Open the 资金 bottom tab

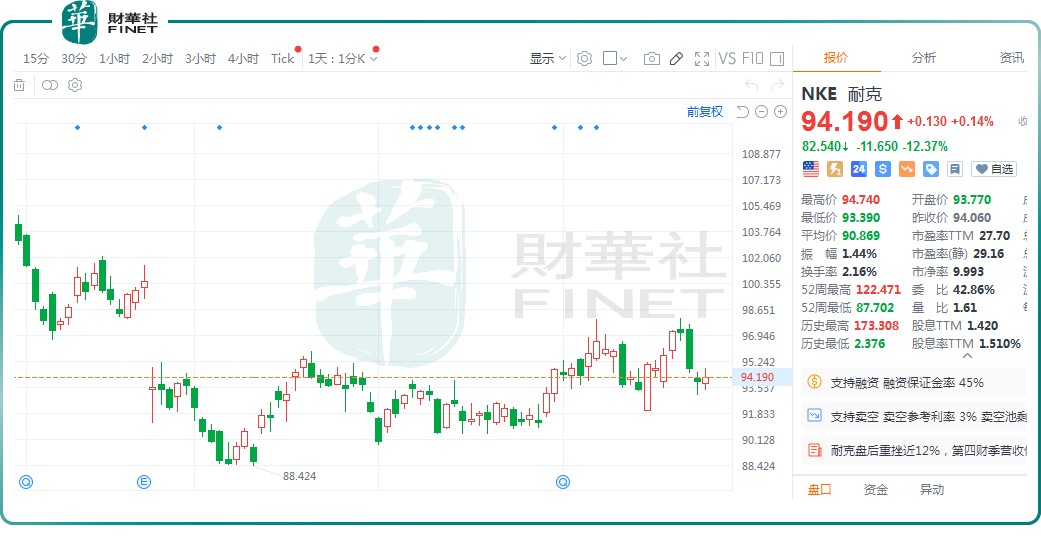(x=876, y=489)
